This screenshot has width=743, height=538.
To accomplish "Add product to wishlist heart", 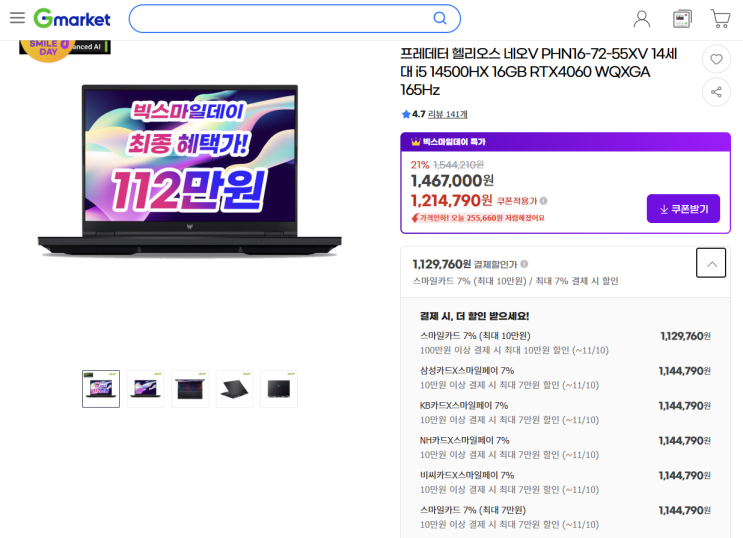I will point(716,59).
